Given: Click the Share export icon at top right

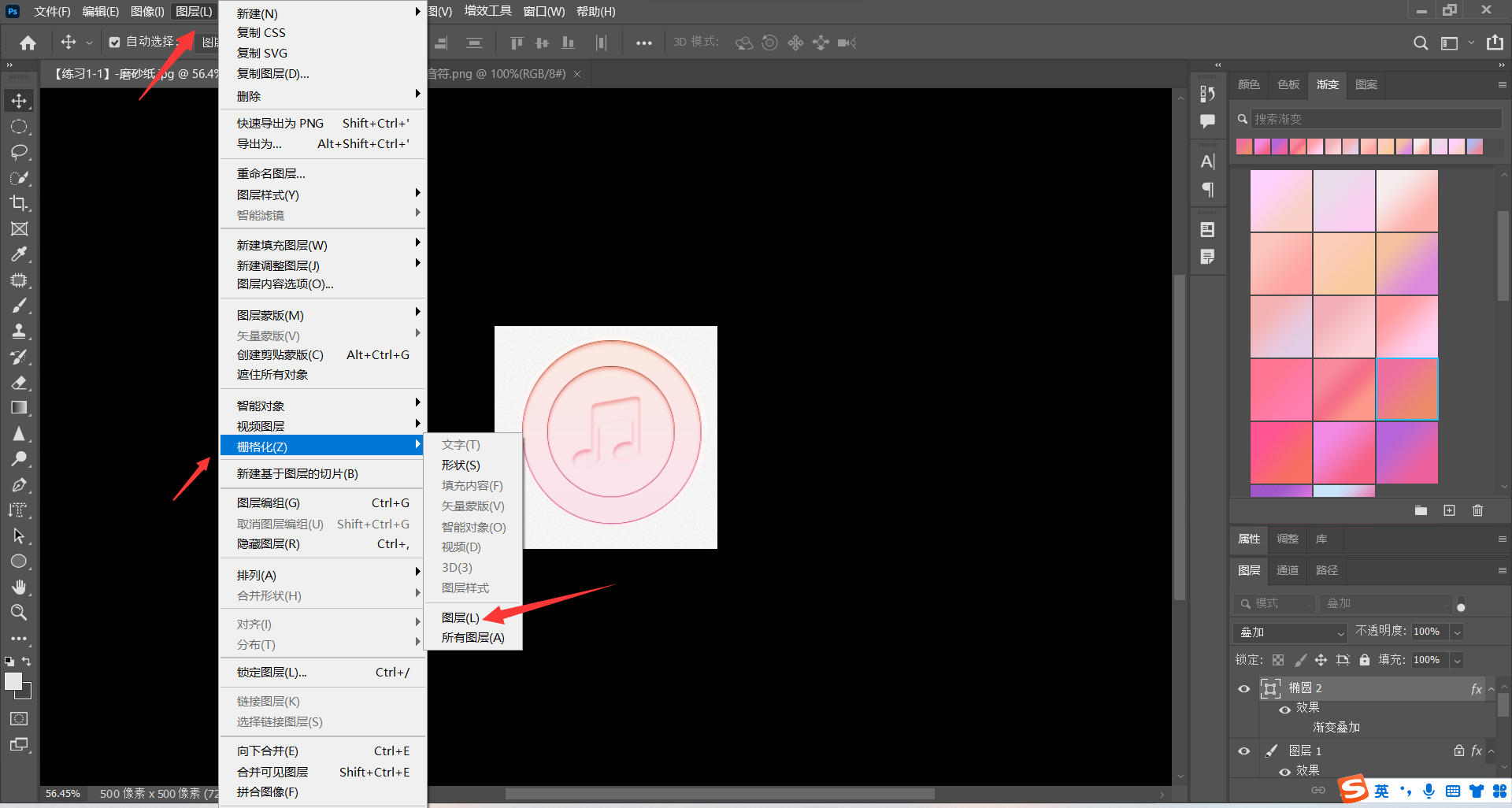Looking at the screenshot, I should coord(1495,43).
